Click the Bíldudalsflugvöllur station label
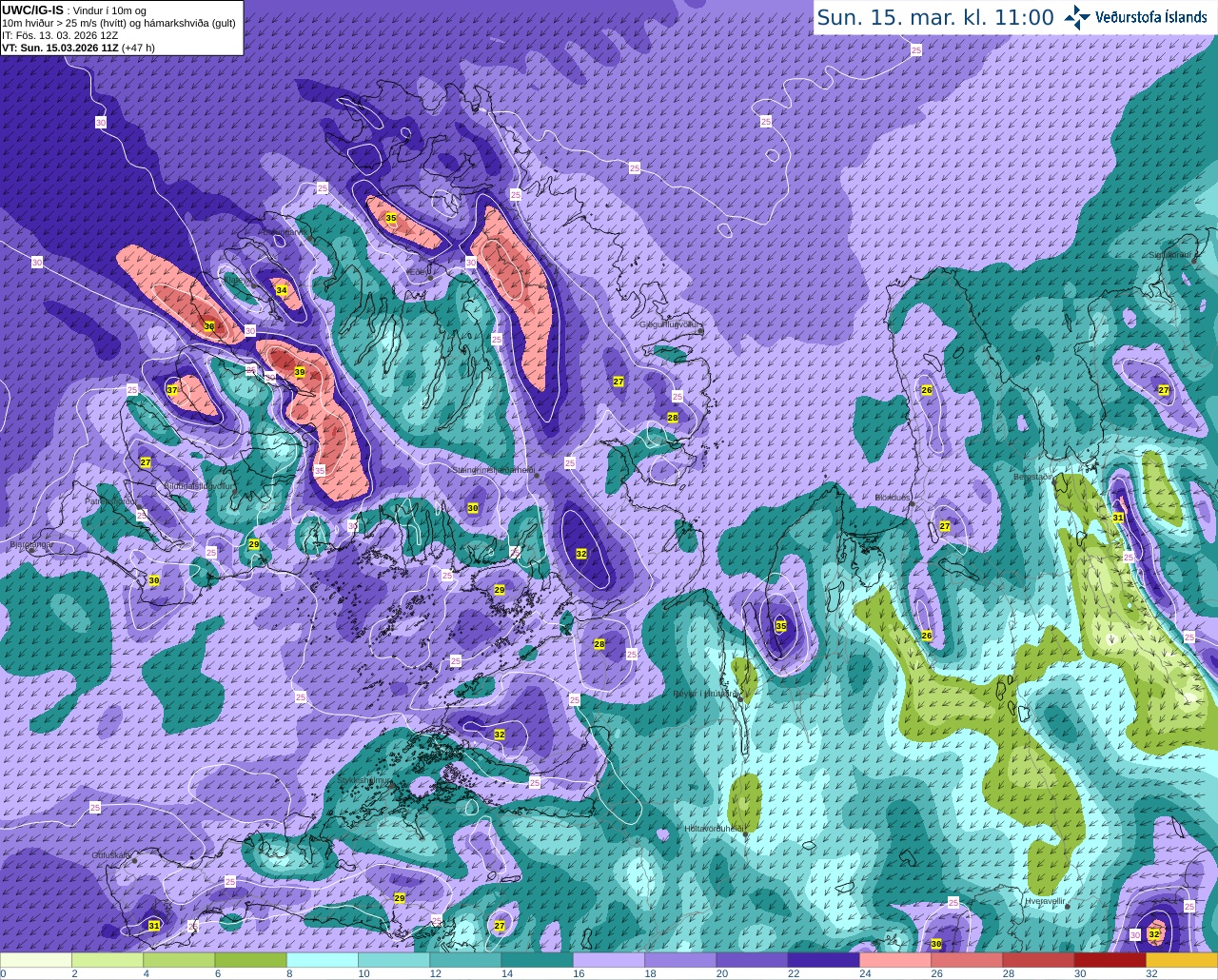1218x980 pixels. pyautogui.click(x=199, y=484)
